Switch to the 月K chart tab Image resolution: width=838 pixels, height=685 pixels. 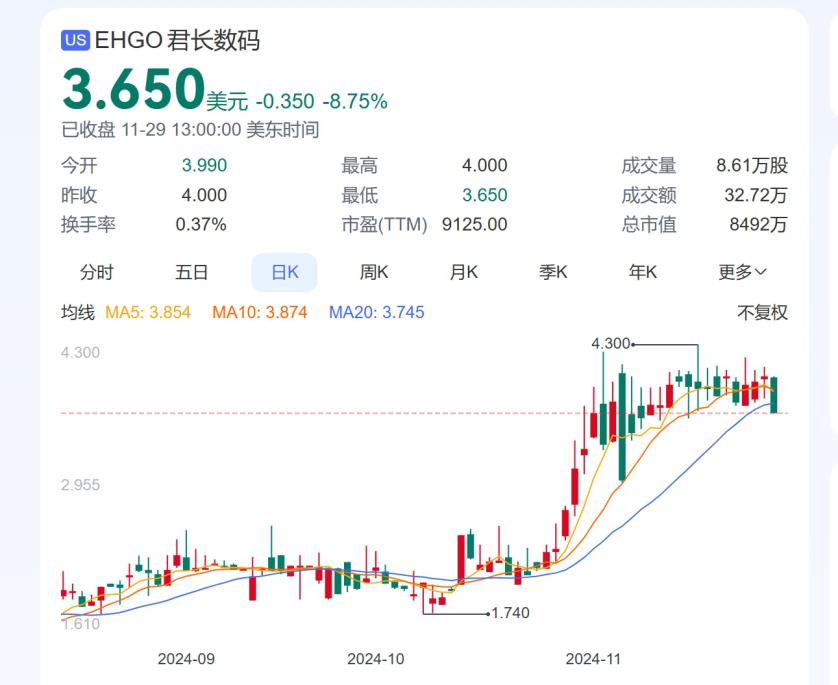(463, 273)
